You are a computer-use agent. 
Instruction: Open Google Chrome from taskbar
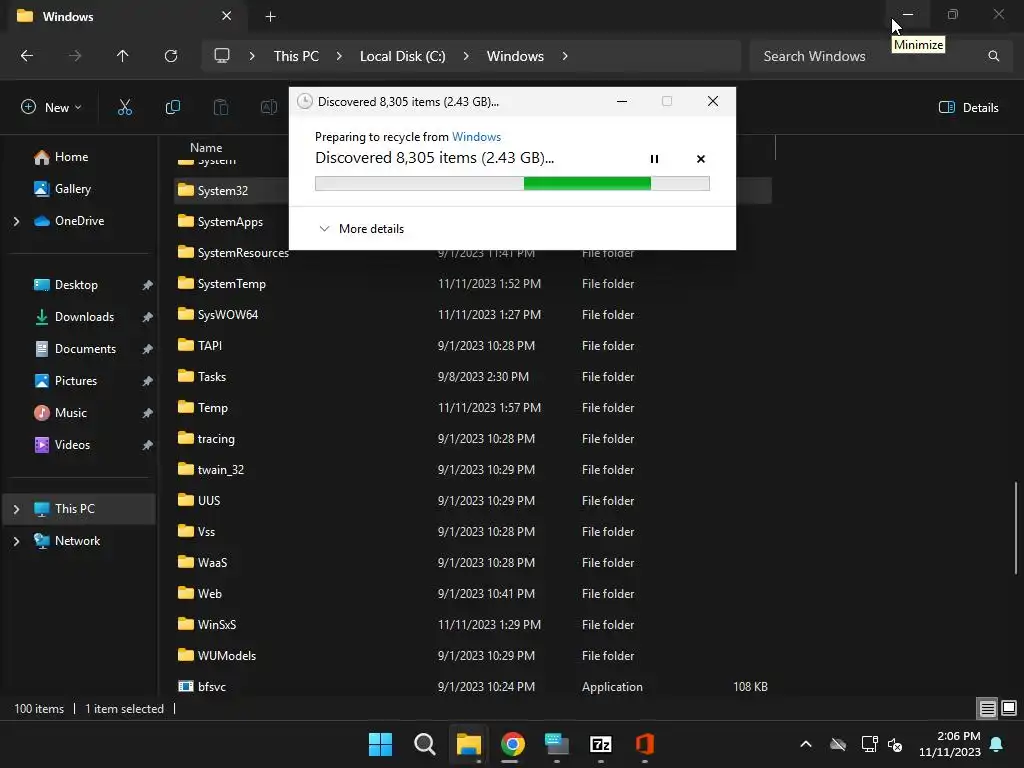pos(513,744)
